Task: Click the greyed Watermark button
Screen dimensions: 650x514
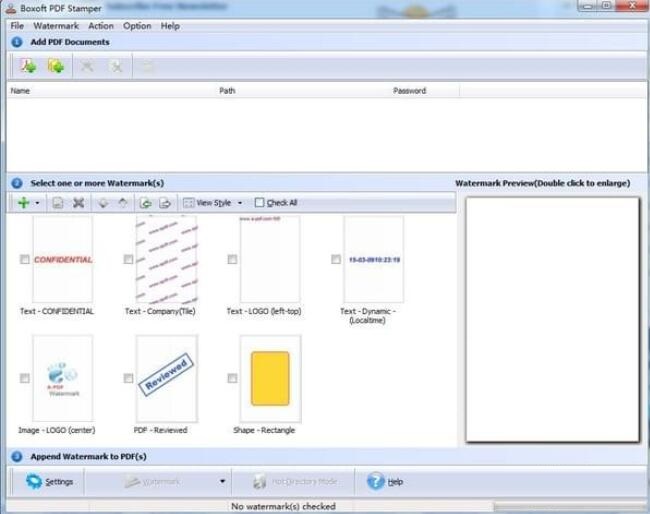Action: tap(152, 481)
